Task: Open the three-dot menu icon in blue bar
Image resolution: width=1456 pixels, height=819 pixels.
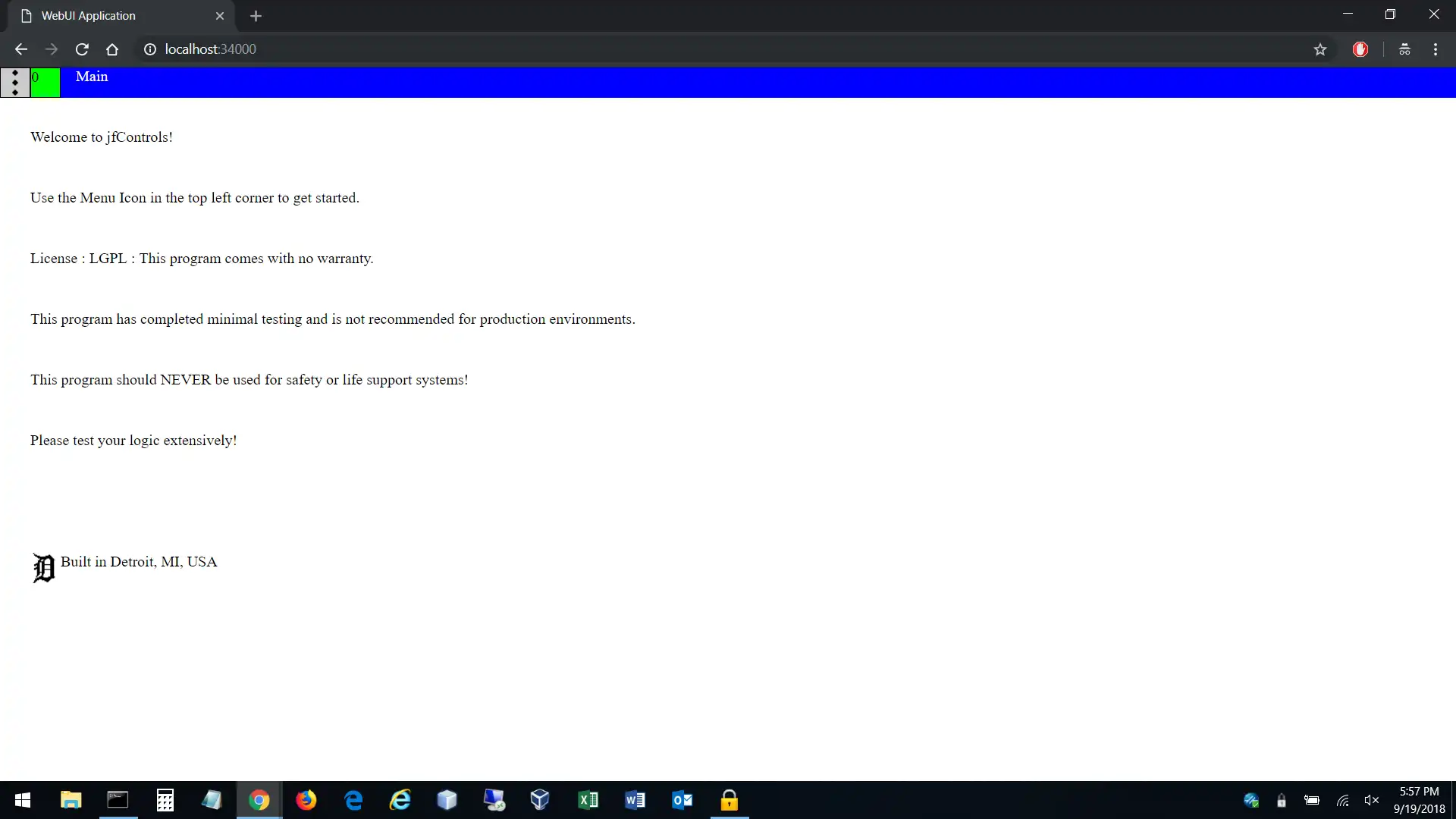Action: (15, 82)
